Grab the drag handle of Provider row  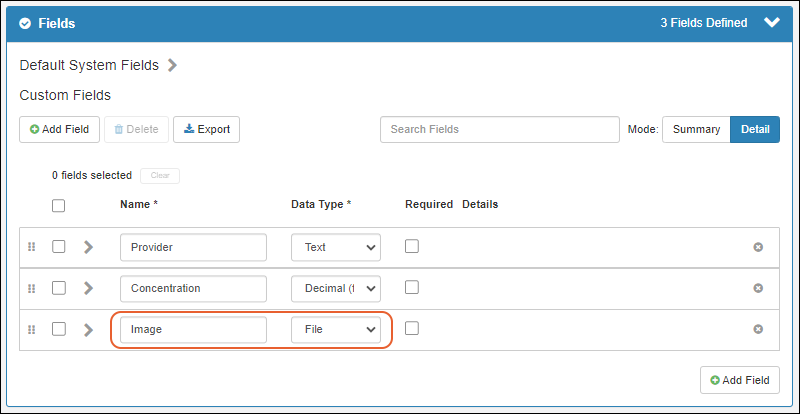[x=32, y=247]
